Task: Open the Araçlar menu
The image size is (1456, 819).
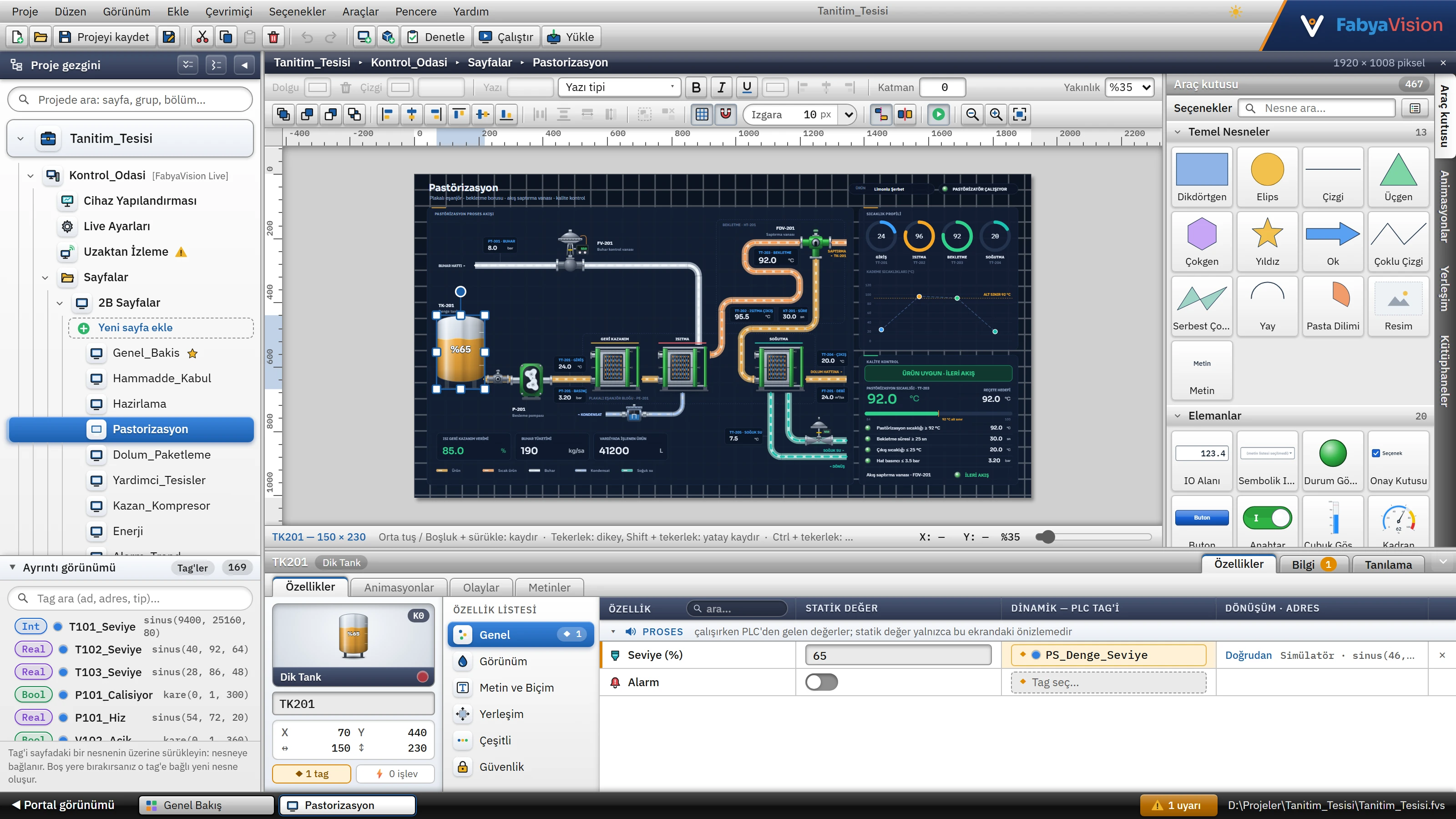Action: [360, 11]
